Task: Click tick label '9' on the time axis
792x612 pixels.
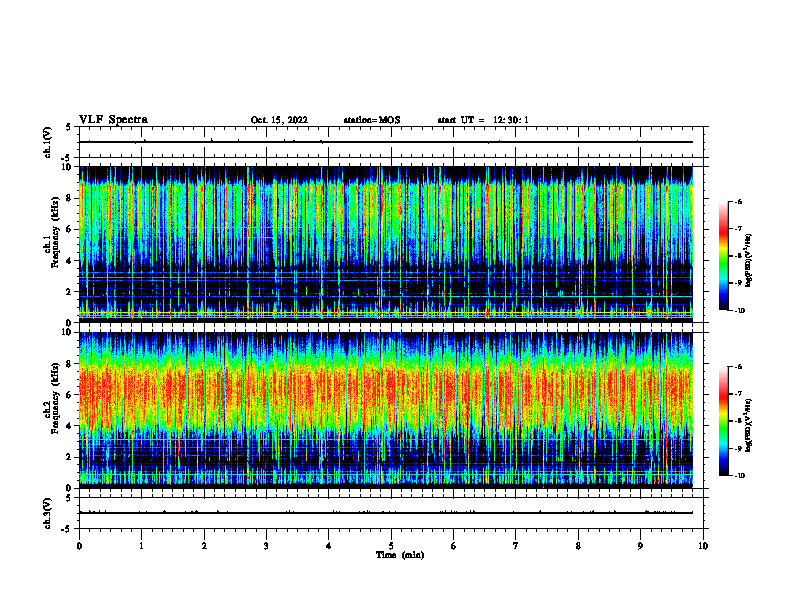Action: [640, 546]
